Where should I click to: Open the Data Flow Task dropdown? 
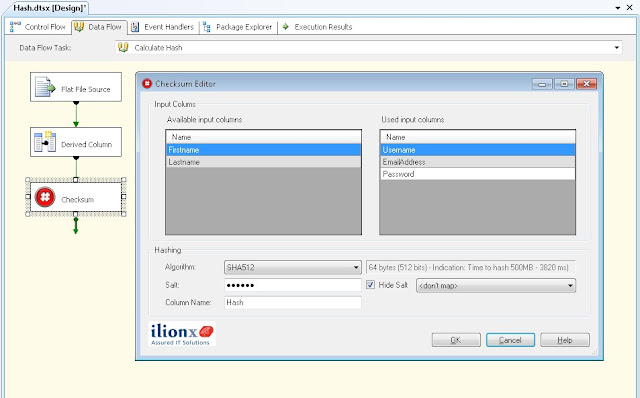coord(617,48)
